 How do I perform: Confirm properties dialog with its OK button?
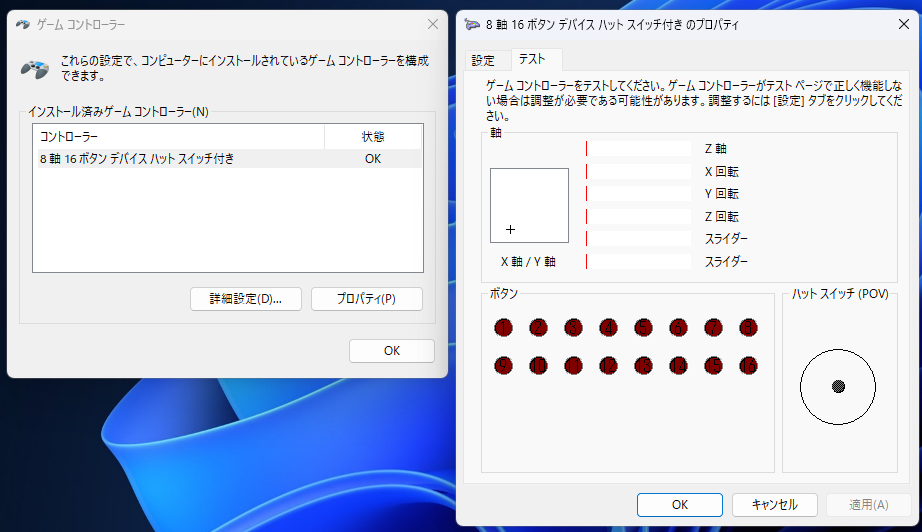[679, 505]
